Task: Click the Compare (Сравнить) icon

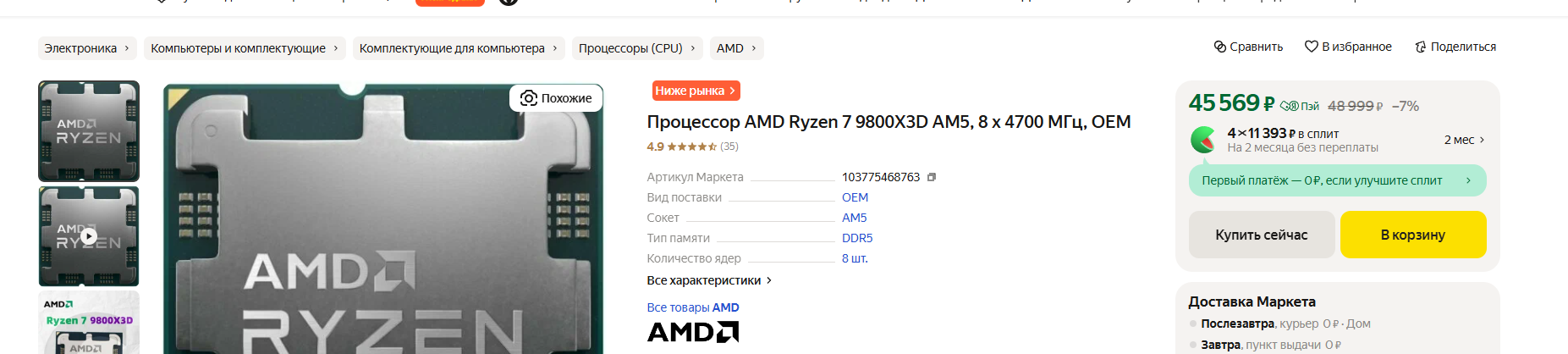Action: tap(1219, 47)
